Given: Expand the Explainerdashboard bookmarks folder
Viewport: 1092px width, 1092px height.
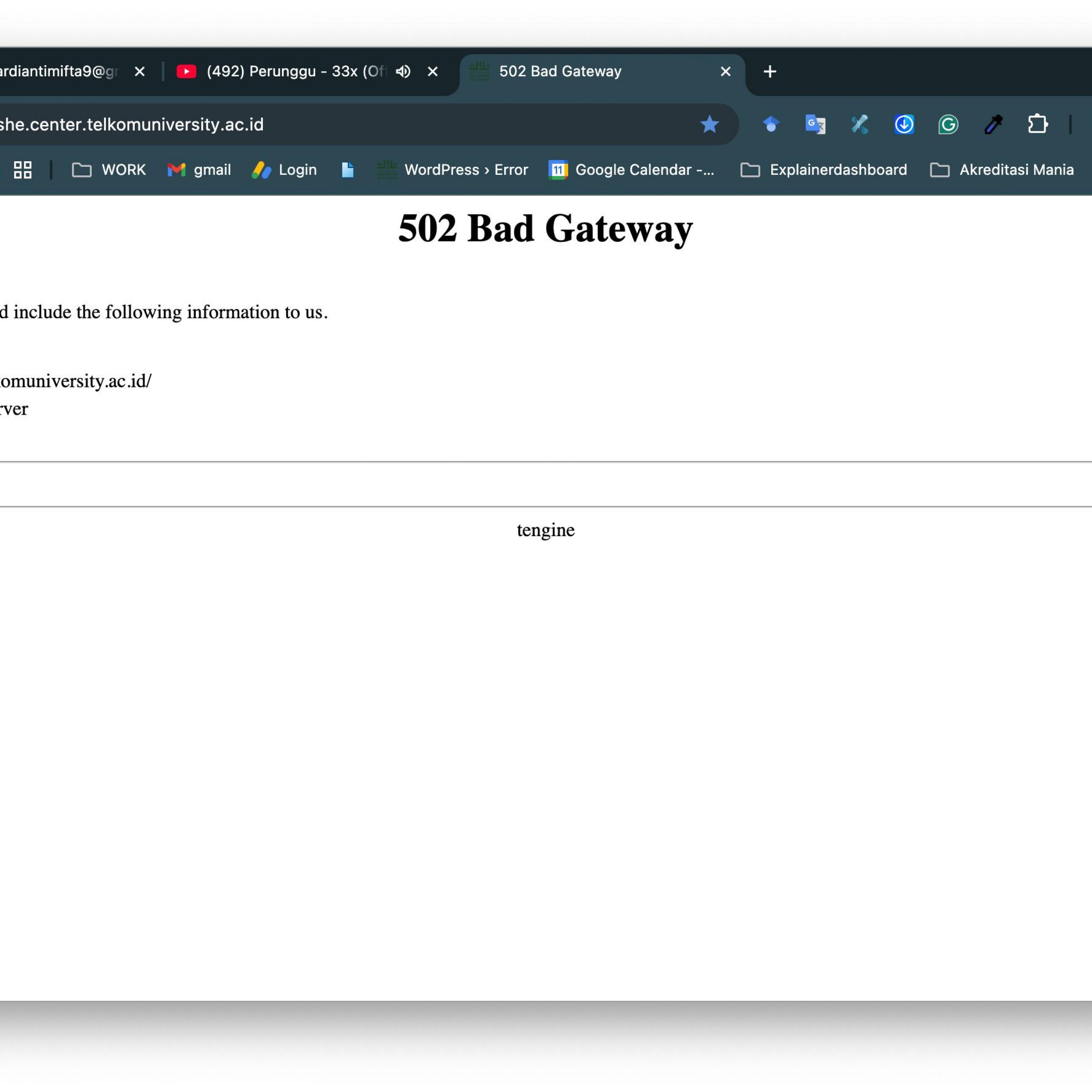Looking at the screenshot, I should pos(824,170).
